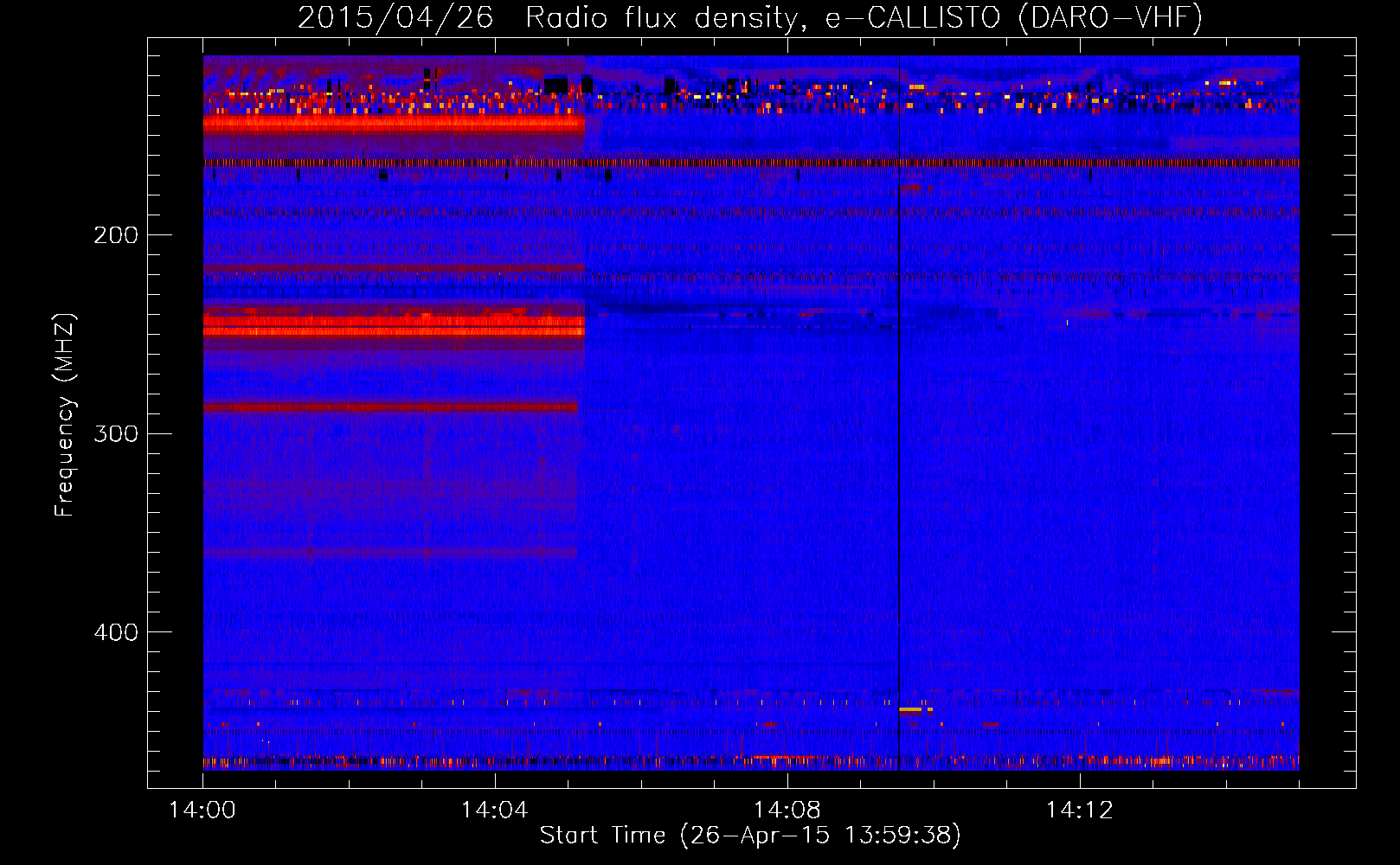1400x865 pixels.
Task: Click the 'Frequency (MHZ)' axis label
Action: click(65, 415)
